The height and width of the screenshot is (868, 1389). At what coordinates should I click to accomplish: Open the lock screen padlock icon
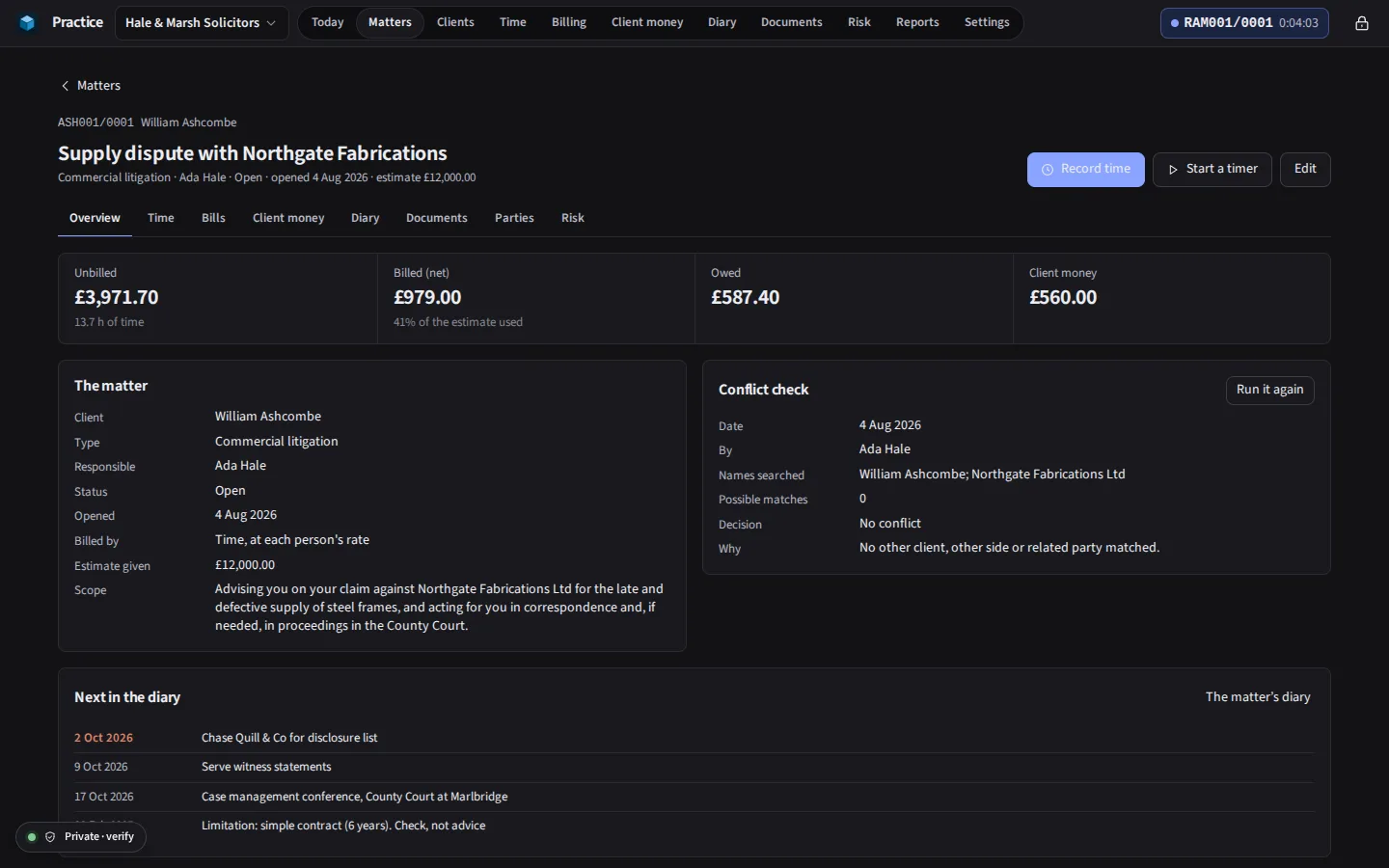1362,23
